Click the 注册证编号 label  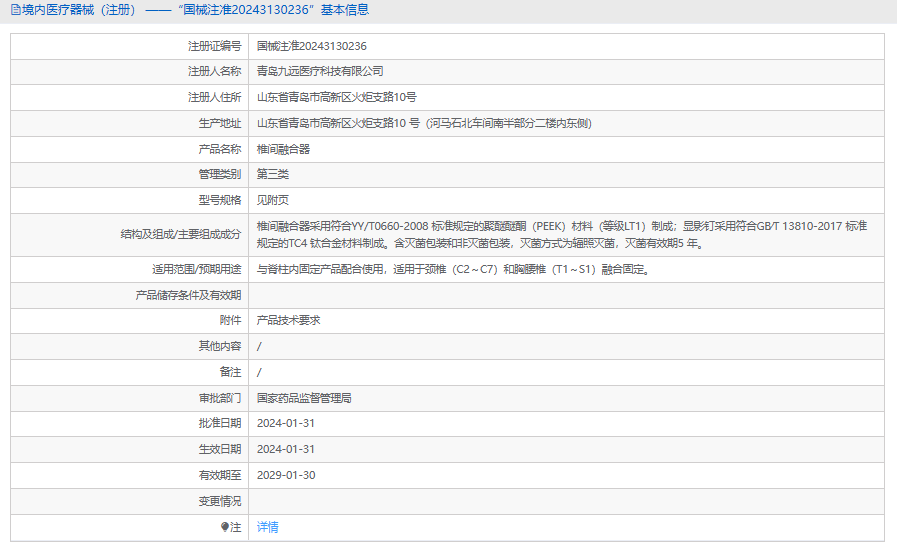[x=215, y=46]
